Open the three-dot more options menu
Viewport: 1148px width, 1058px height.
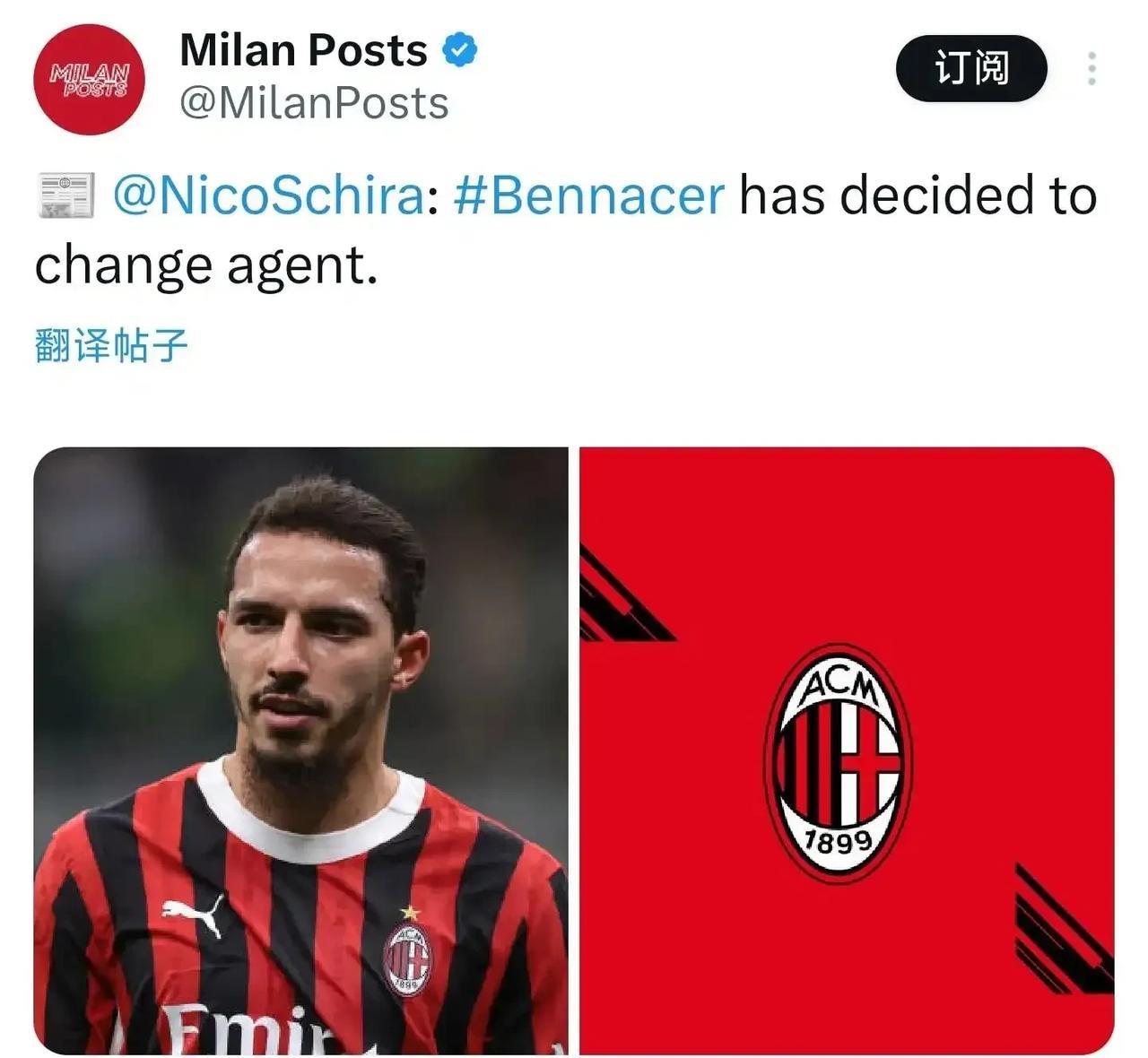tap(1091, 69)
